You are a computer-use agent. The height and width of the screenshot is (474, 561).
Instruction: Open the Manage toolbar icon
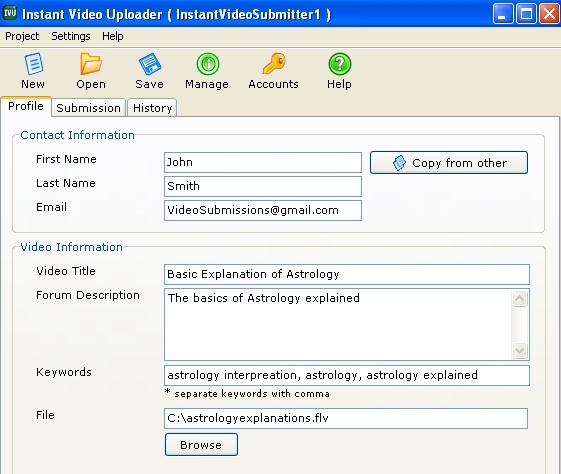[208, 64]
